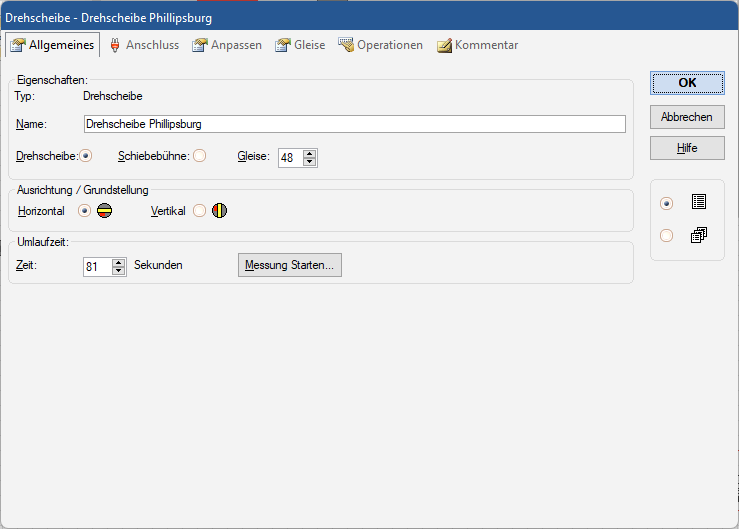The height and width of the screenshot is (529, 739).
Task: Decrease the Gleise count with down arrow
Action: click(x=310, y=162)
